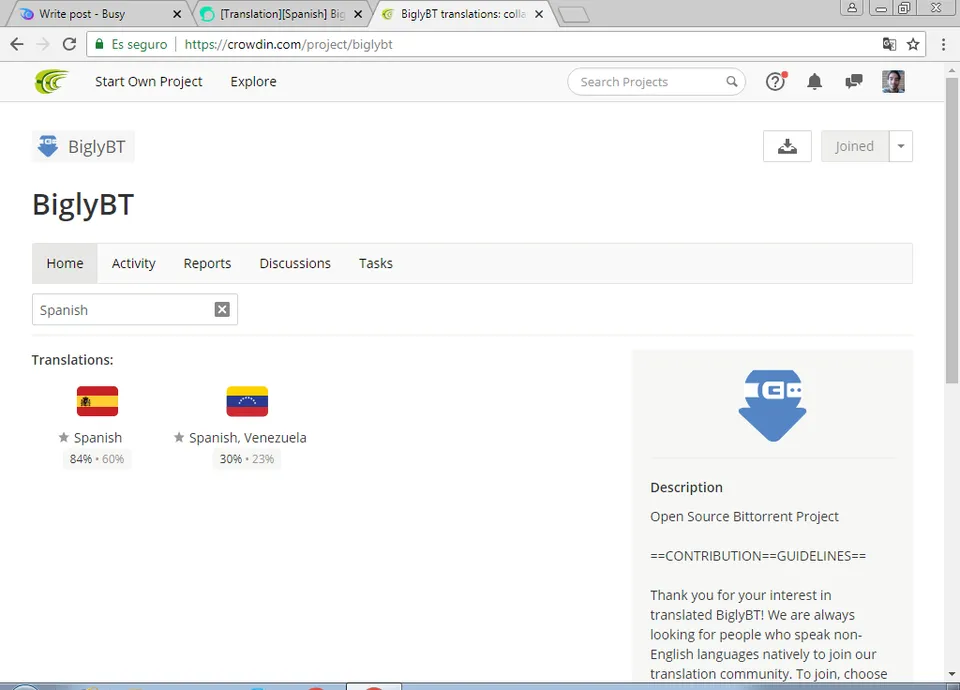Open the user avatar profile menu
The height and width of the screenshot is (690, 960).
893,81
